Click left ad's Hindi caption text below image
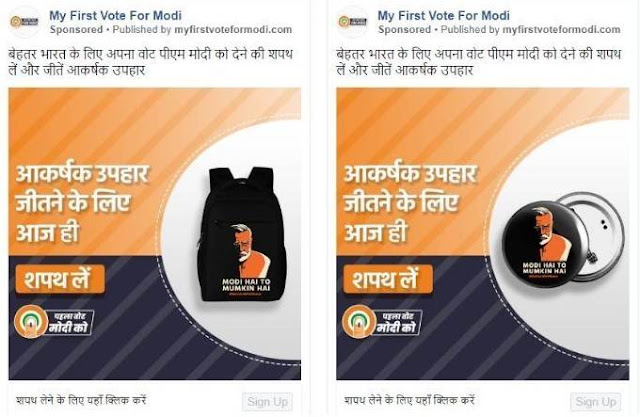Image resolution: width=640 pixels, height=417 pixels. [x=81, y=400]
